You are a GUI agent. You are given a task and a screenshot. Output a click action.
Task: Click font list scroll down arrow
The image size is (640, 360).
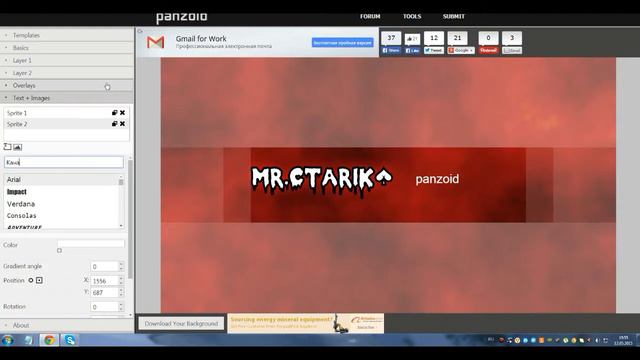point(121,226)
